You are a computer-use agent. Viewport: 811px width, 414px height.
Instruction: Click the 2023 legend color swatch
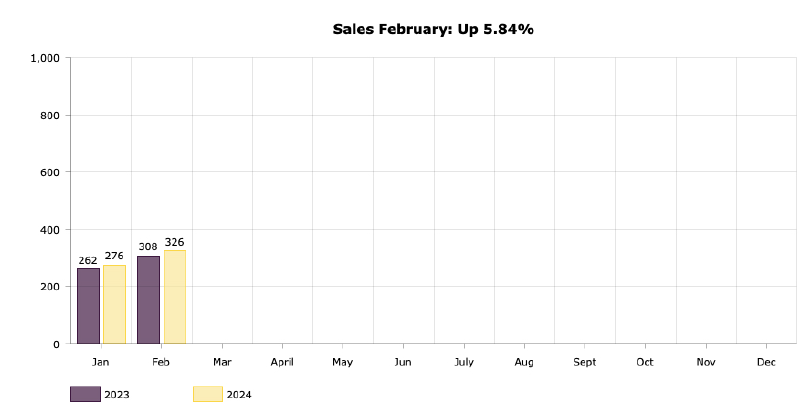click(85, 394)
